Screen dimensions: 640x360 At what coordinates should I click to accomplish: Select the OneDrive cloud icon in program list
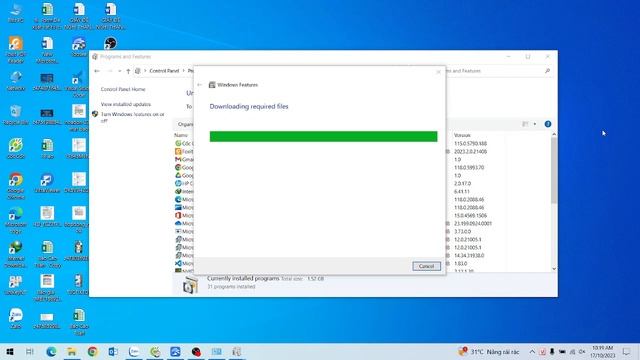pyautogui.click(x=178, y=223)
